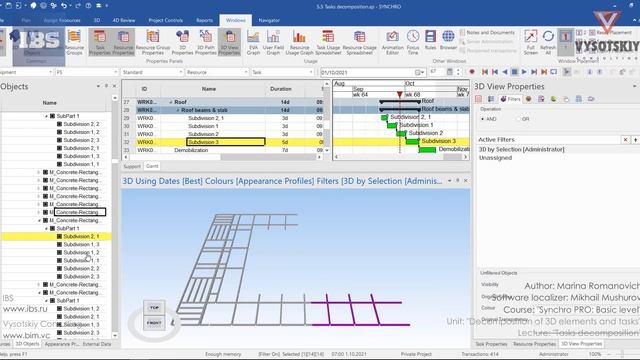Select '3D by Selection [Administrator]' filter
The height and width of the screenshot is (360, 640).
[x=522, y=149]
